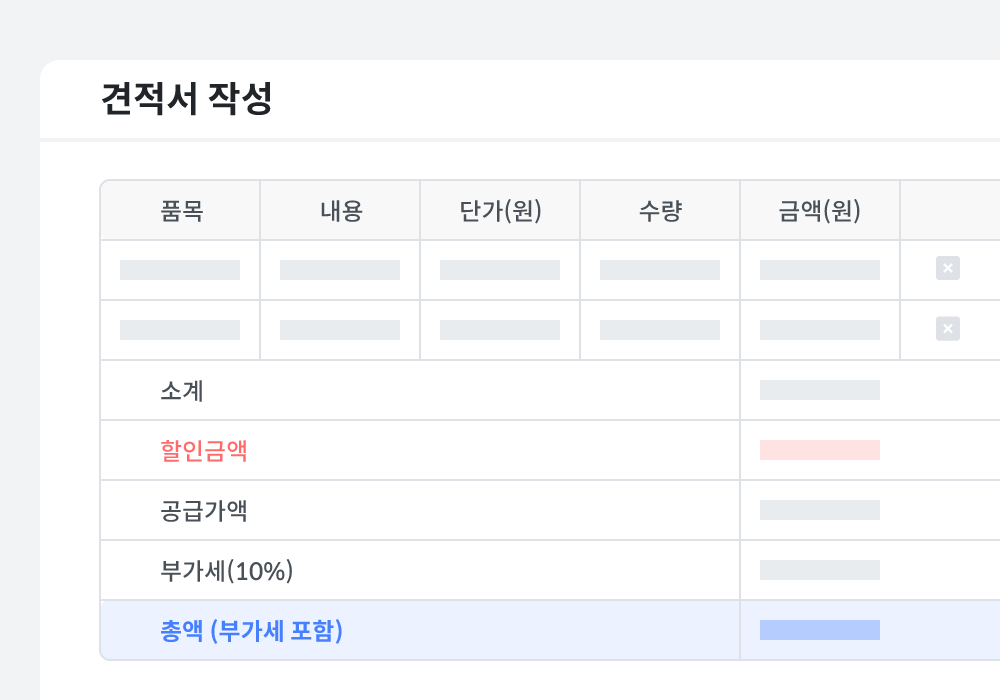The width and height of the screenshot is (1000, 700).
Task: Edit first row 내용 field
Action: [340, 270]
